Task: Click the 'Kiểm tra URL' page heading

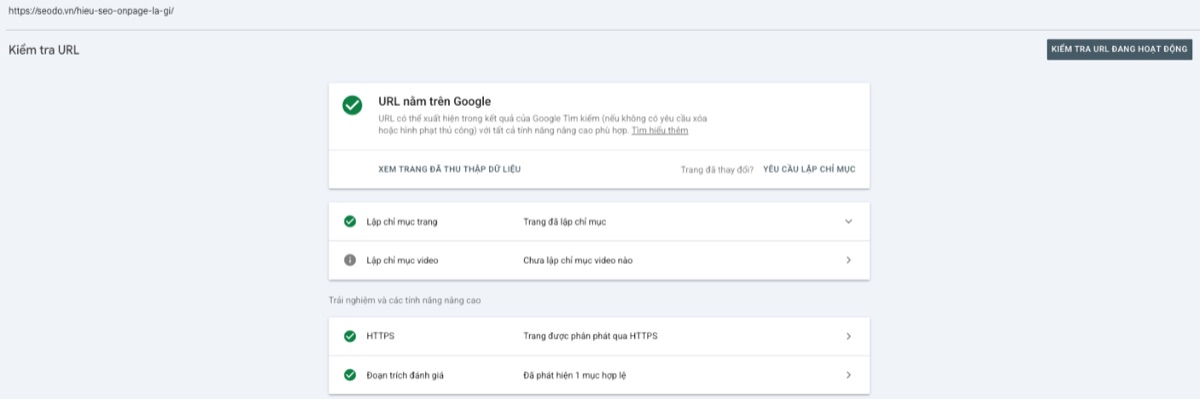Action: point(44,50)
